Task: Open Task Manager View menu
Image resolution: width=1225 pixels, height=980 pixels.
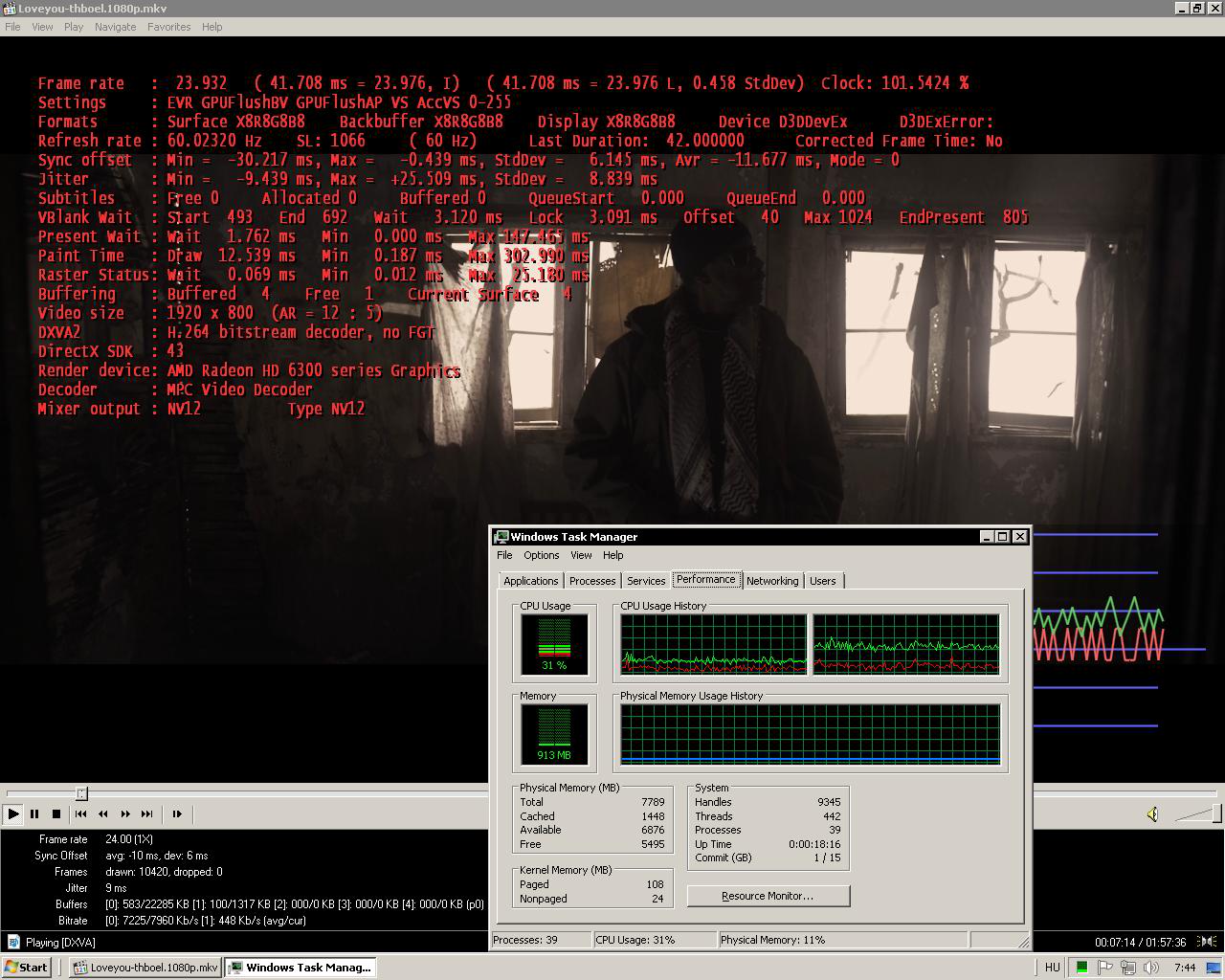Action: coord(581,555)
